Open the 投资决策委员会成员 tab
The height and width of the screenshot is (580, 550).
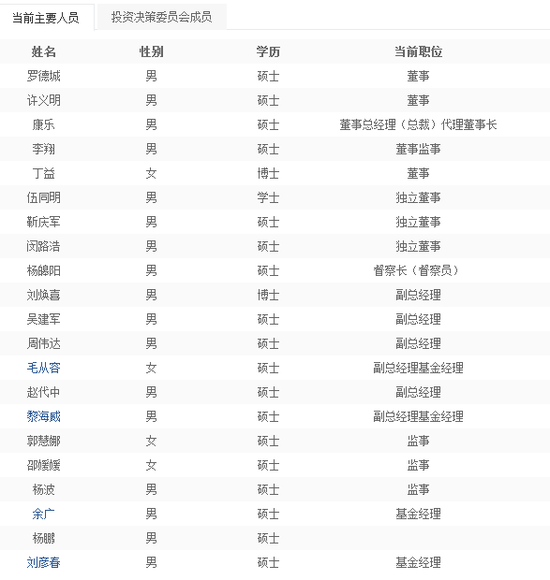162,17
